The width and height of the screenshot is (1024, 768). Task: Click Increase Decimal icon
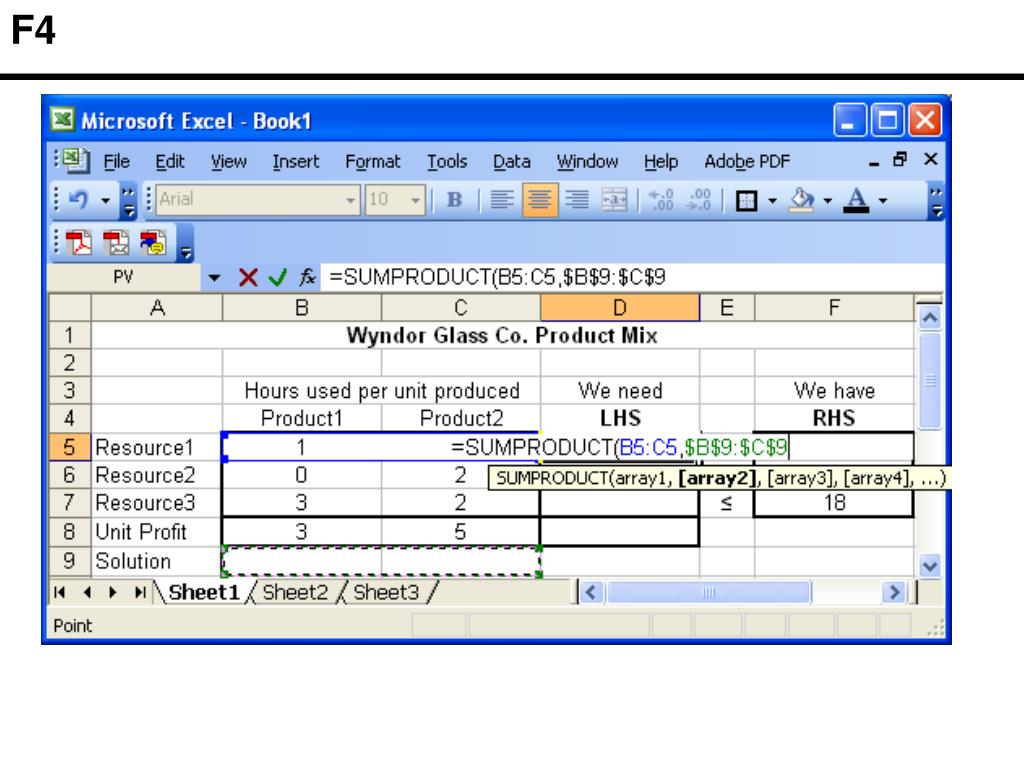662,200
